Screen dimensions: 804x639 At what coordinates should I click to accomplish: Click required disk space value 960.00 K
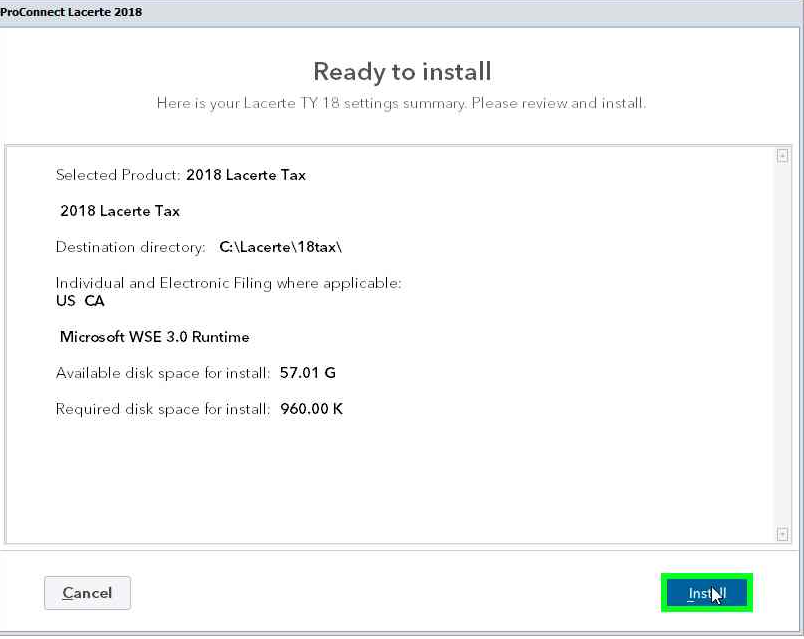pyautogui.click(x=311, y=409)
